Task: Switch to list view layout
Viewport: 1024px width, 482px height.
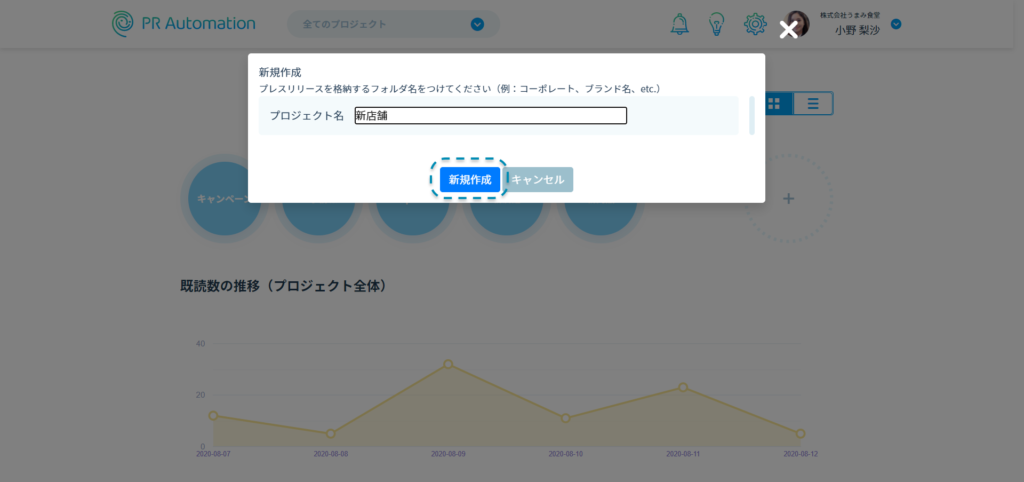Action: pos(813,103)
